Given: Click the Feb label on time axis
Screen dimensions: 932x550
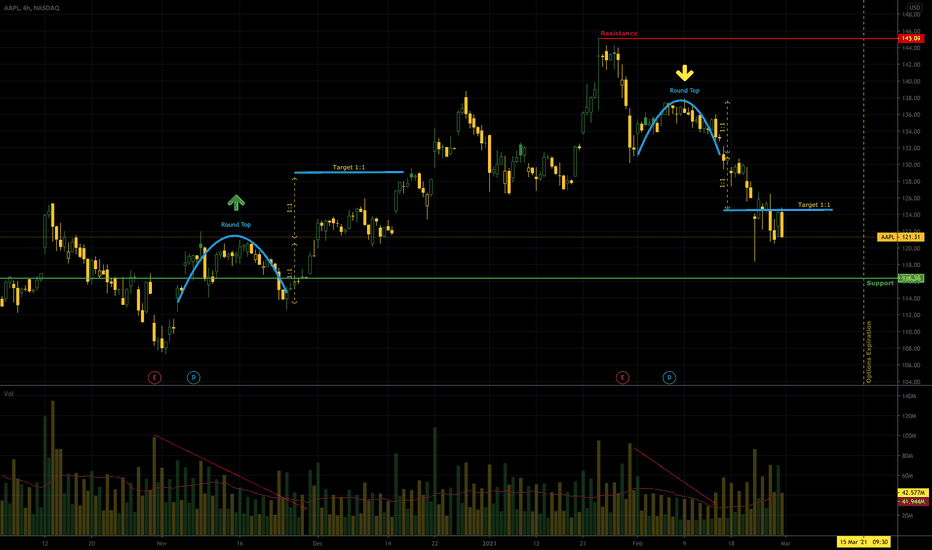Looking at the screenshot, I should point(637,543).
